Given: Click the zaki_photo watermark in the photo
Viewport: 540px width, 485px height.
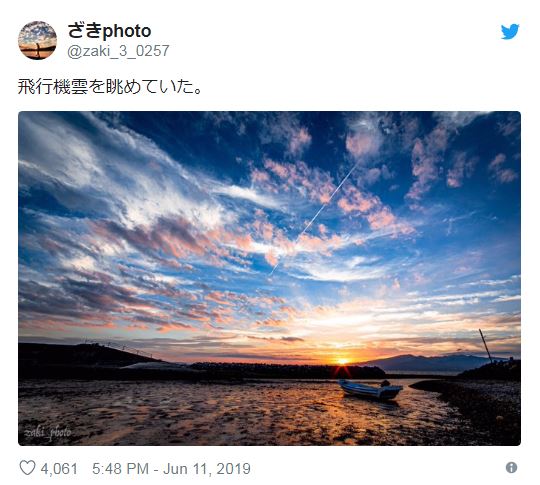Looking at the screenshot, I should coord(48,433).
